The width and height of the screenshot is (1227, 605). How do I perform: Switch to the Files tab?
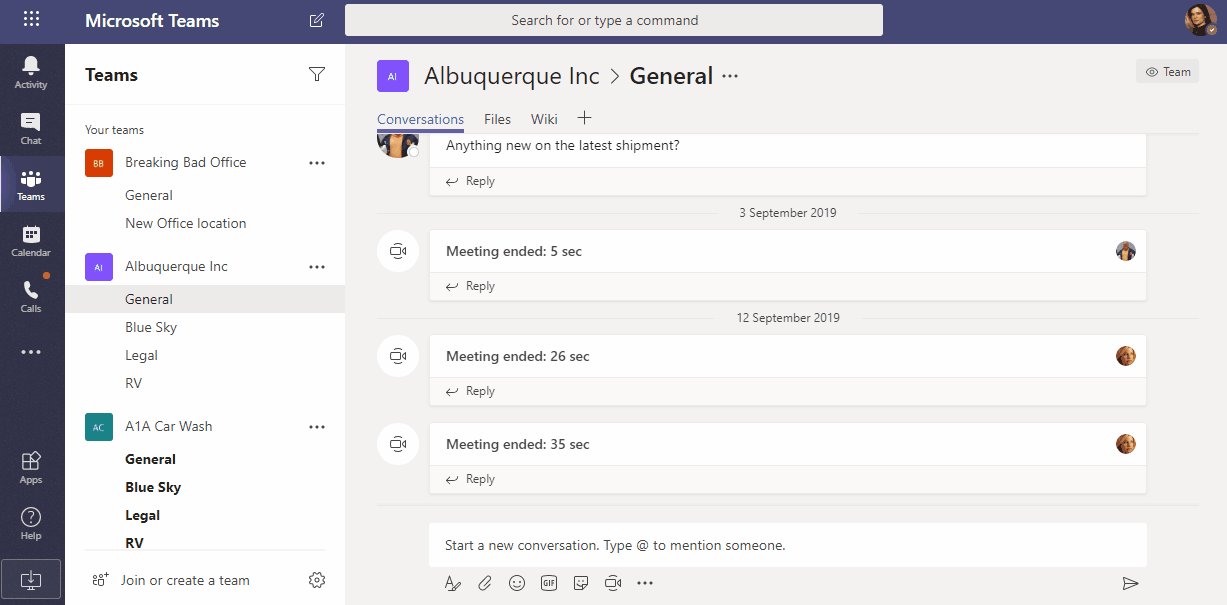[497, 119]
